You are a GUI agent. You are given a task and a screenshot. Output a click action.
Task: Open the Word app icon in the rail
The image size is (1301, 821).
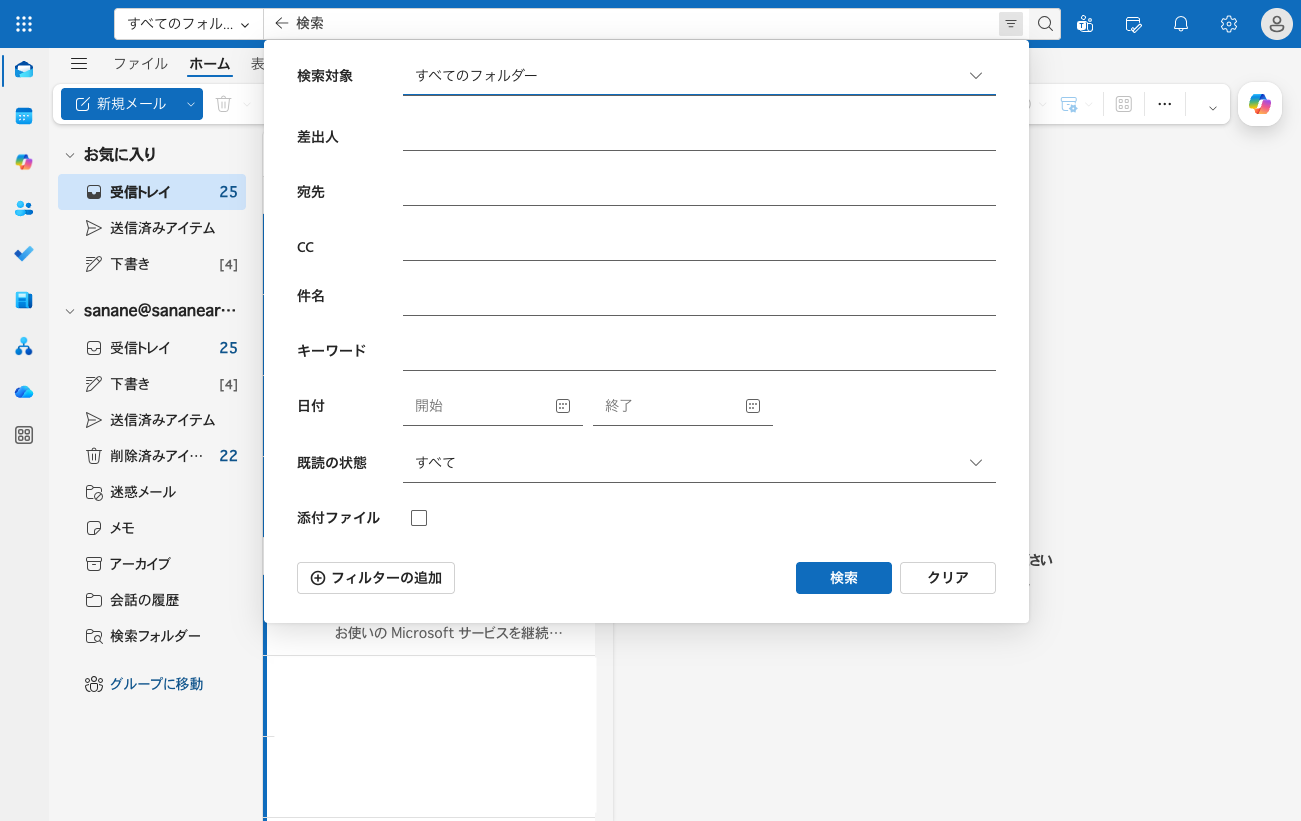coord(24,300)
